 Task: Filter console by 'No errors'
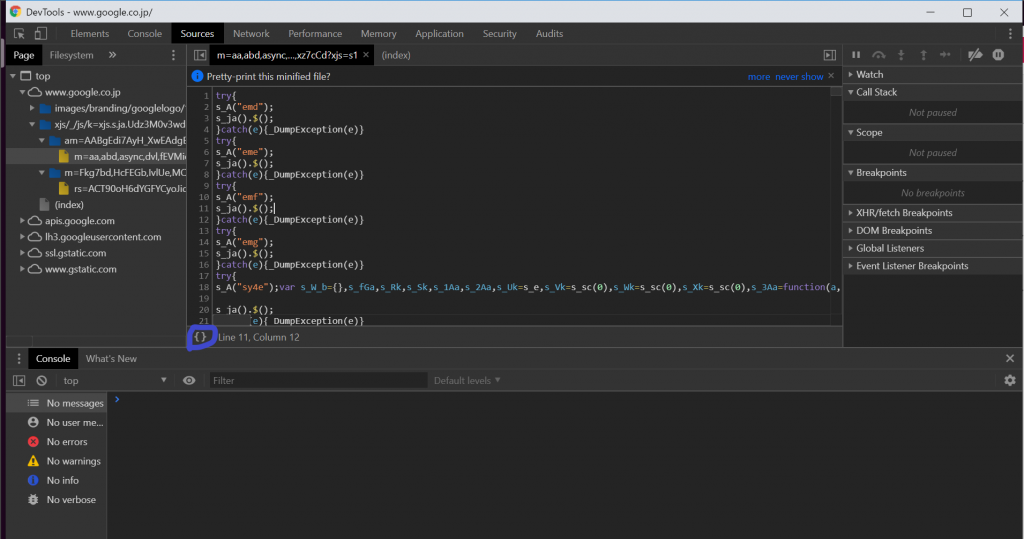[57, 442]
